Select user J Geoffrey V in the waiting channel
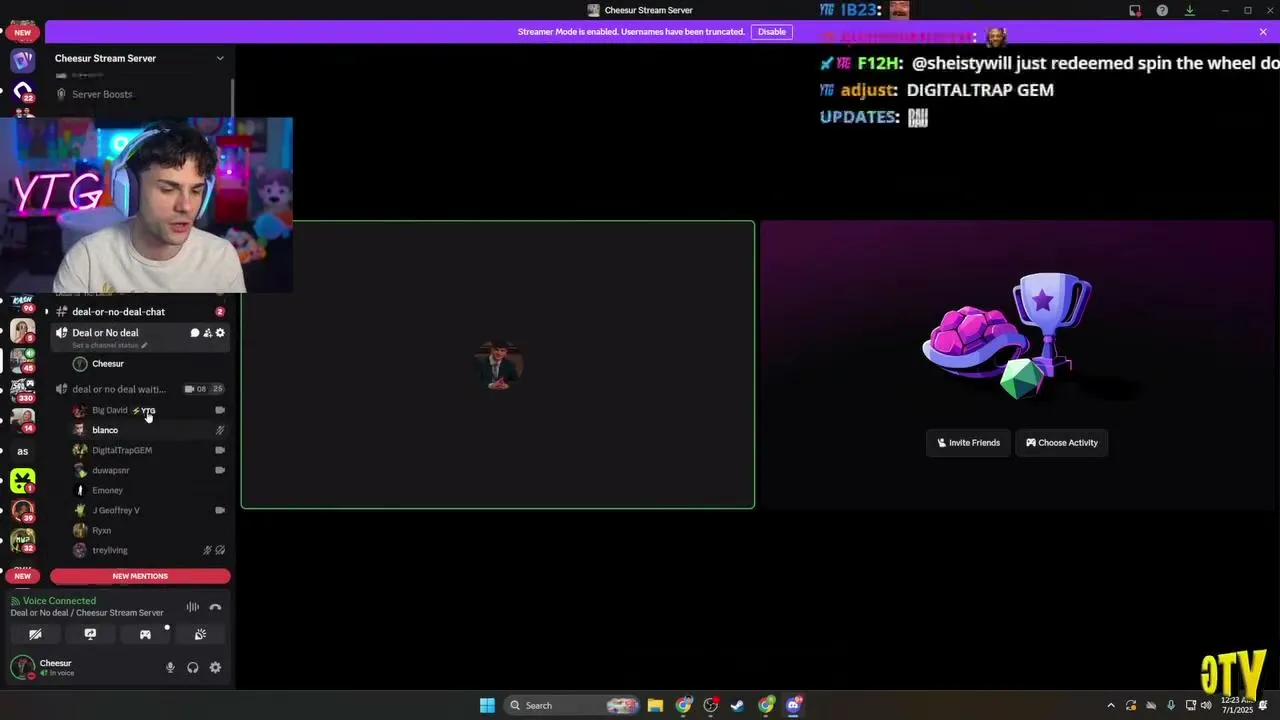This screenshot has width=1280, height=720. (x=116, y=510)
